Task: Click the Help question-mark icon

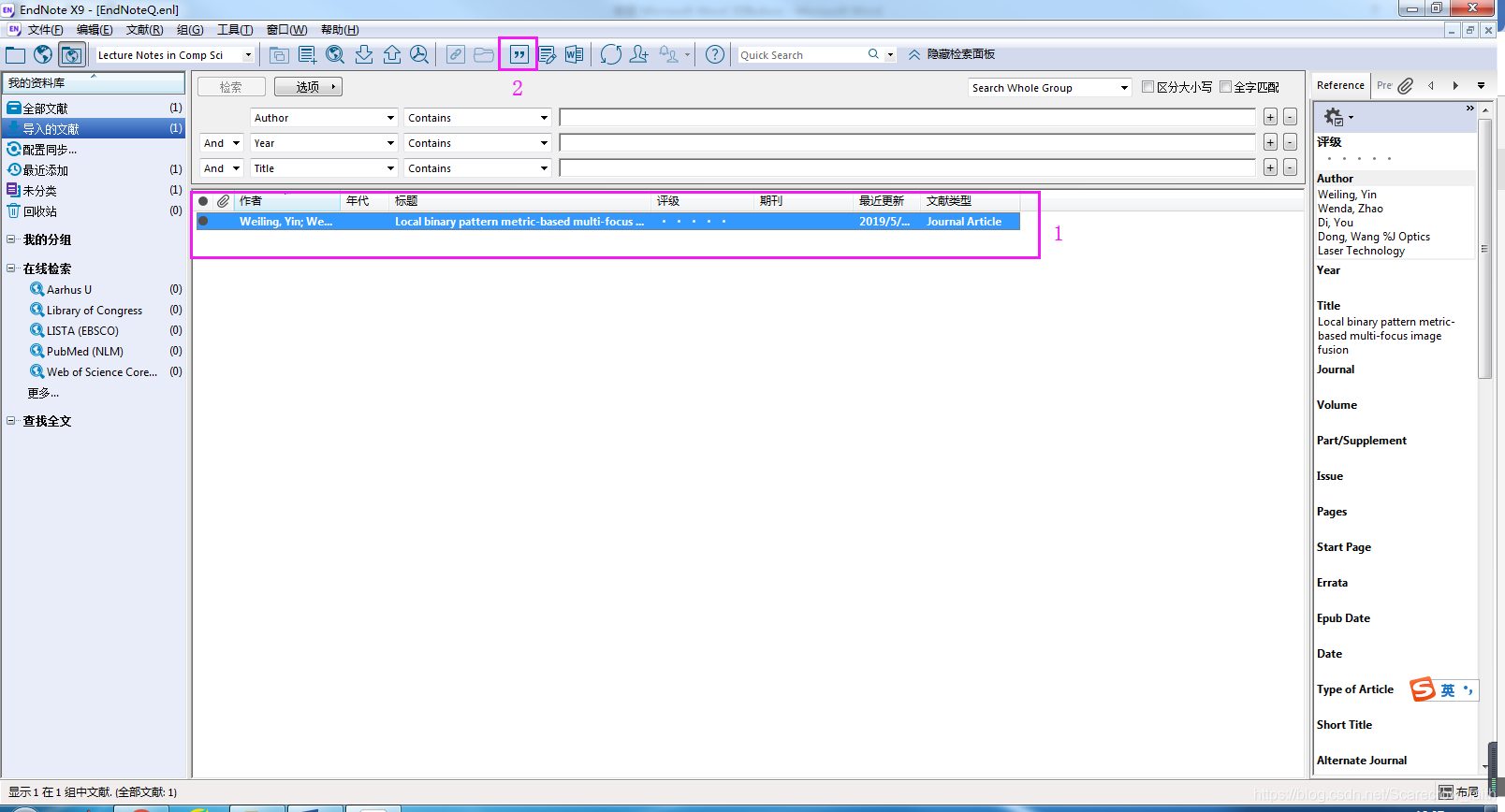Action: coord(715,55)
